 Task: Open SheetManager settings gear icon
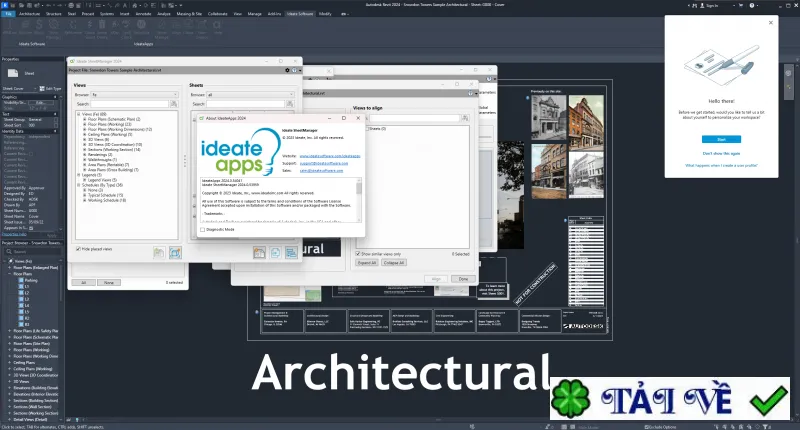coord(287,70)
